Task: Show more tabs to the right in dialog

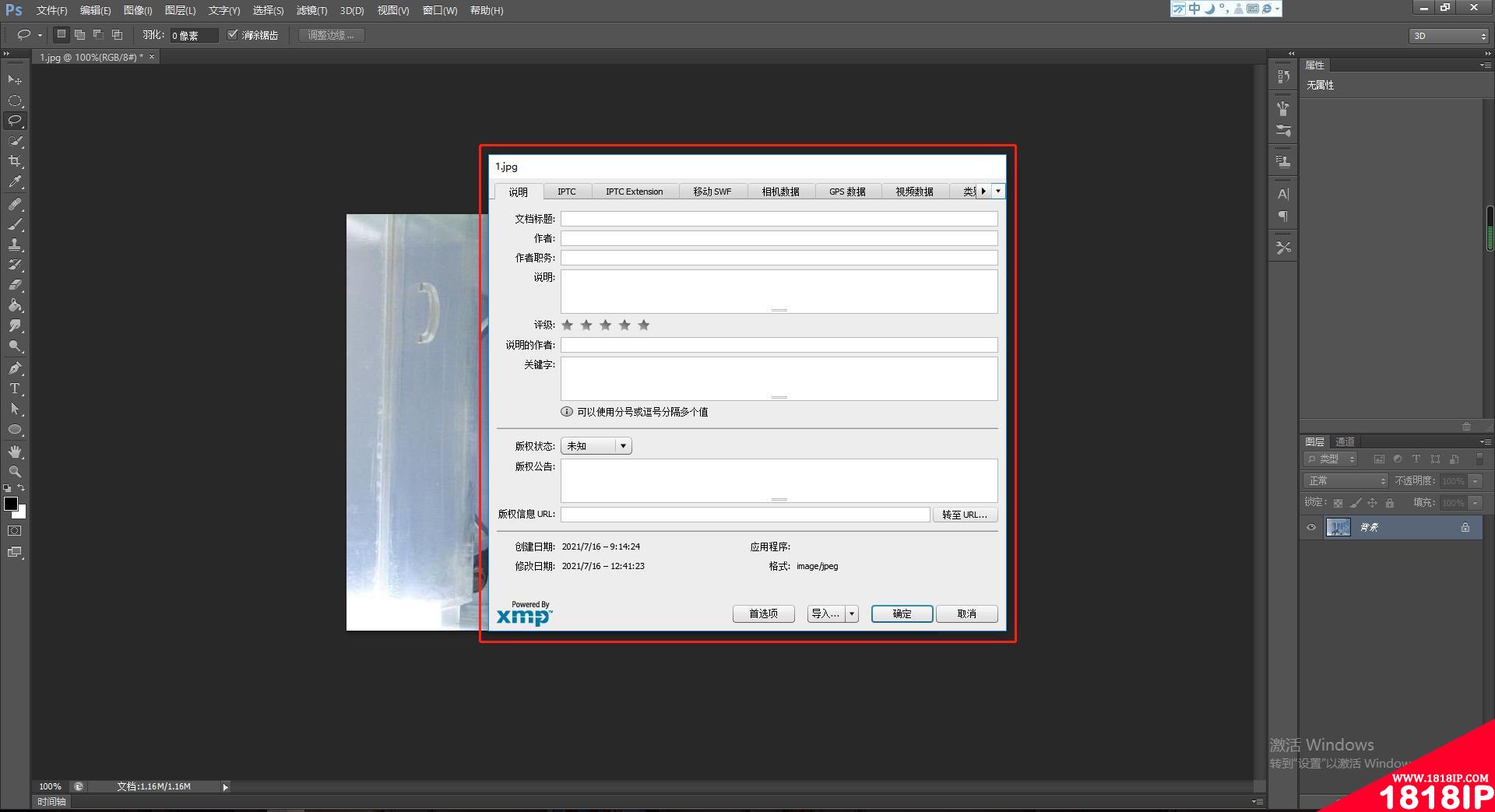Action: pos(983,191)
